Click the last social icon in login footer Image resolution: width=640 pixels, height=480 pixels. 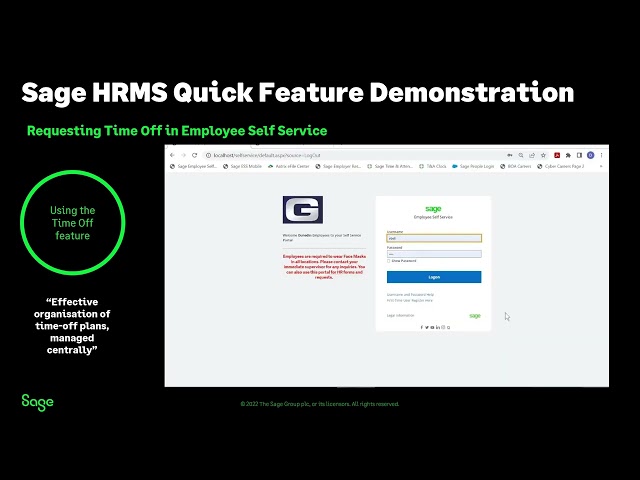tap(448, 327)
